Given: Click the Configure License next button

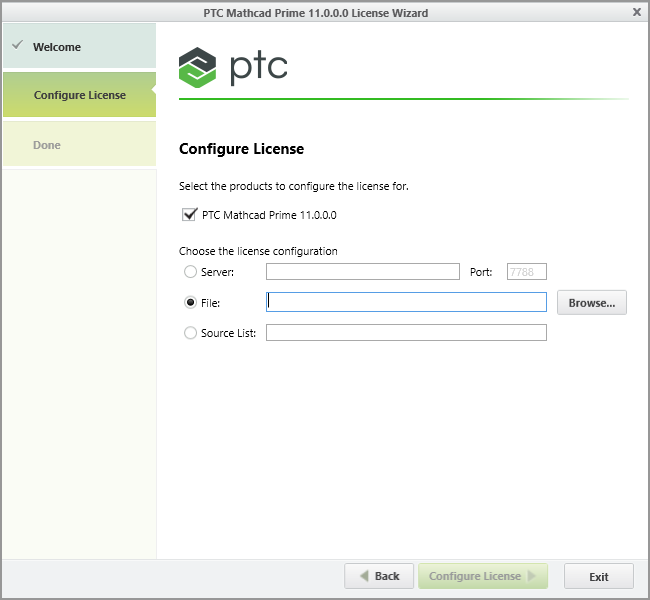Looking at the screenshot, I should pyautogui.click(x=483, y=576).
